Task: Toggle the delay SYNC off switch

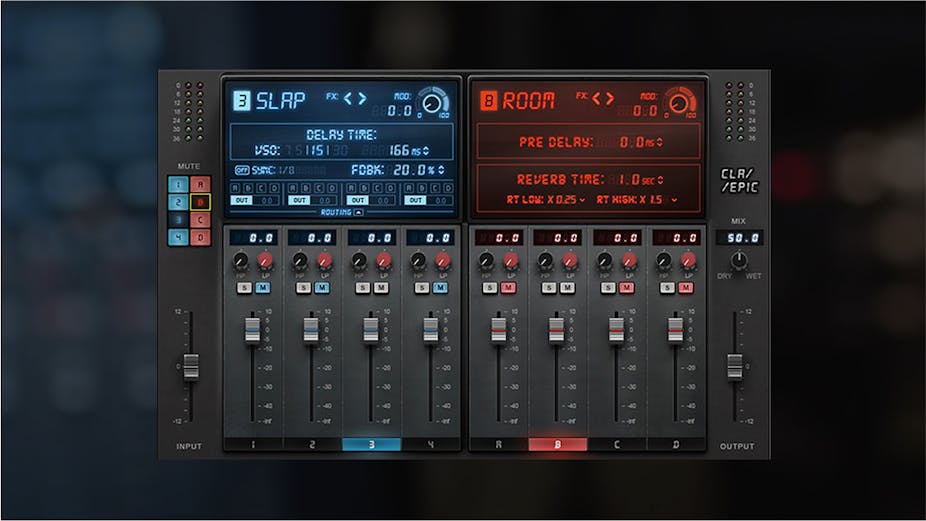Action: pos(241,170)
